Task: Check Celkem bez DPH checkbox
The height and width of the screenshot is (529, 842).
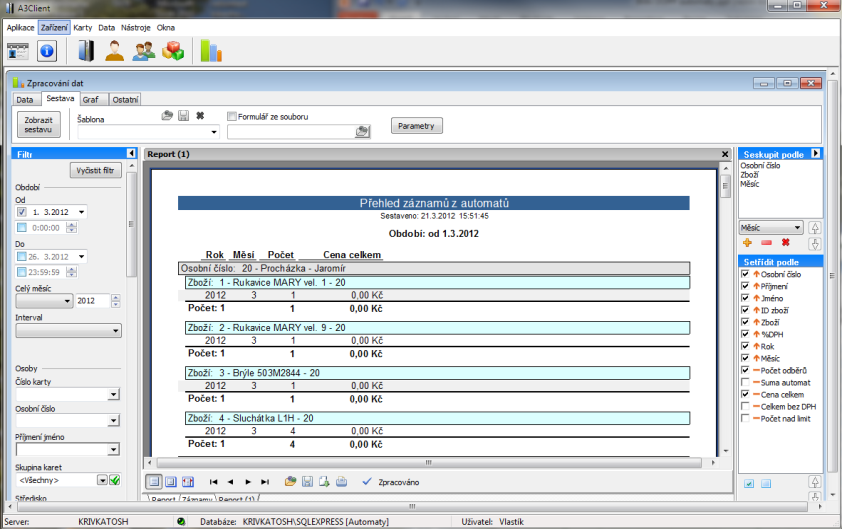Action: [745, 407]
